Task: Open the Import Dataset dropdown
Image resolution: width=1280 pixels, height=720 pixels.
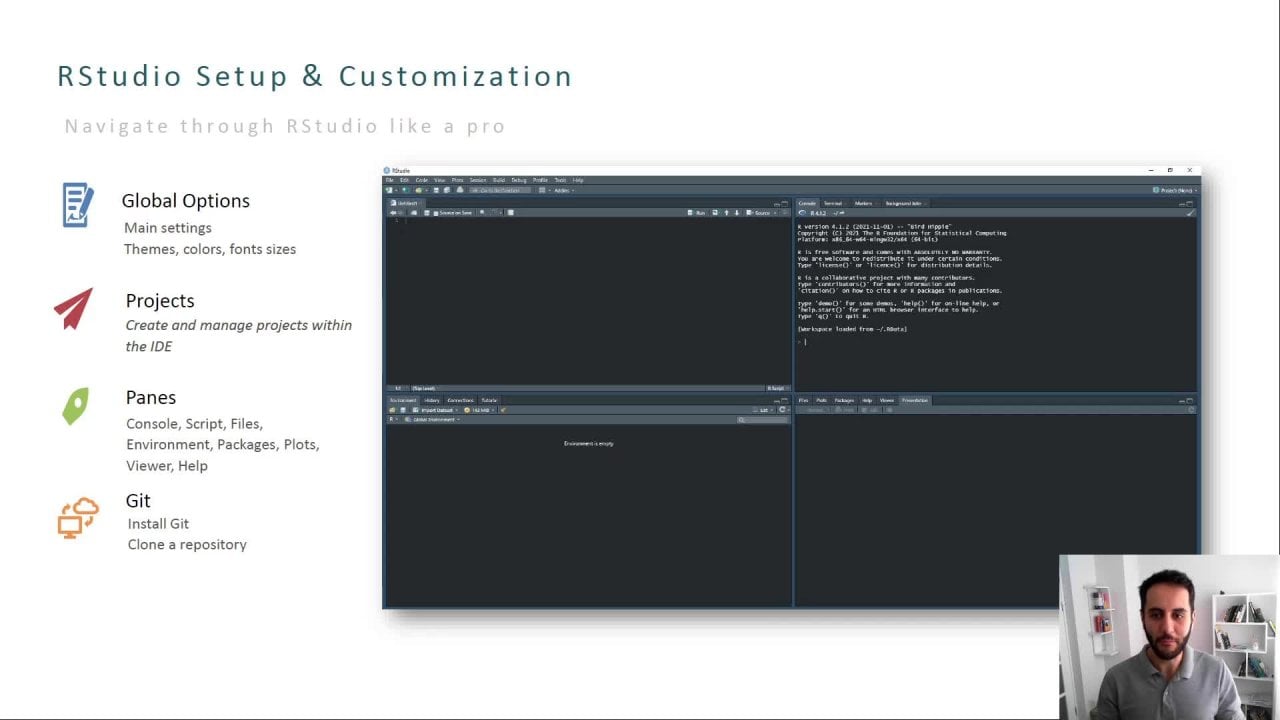Action: [438, 410]
